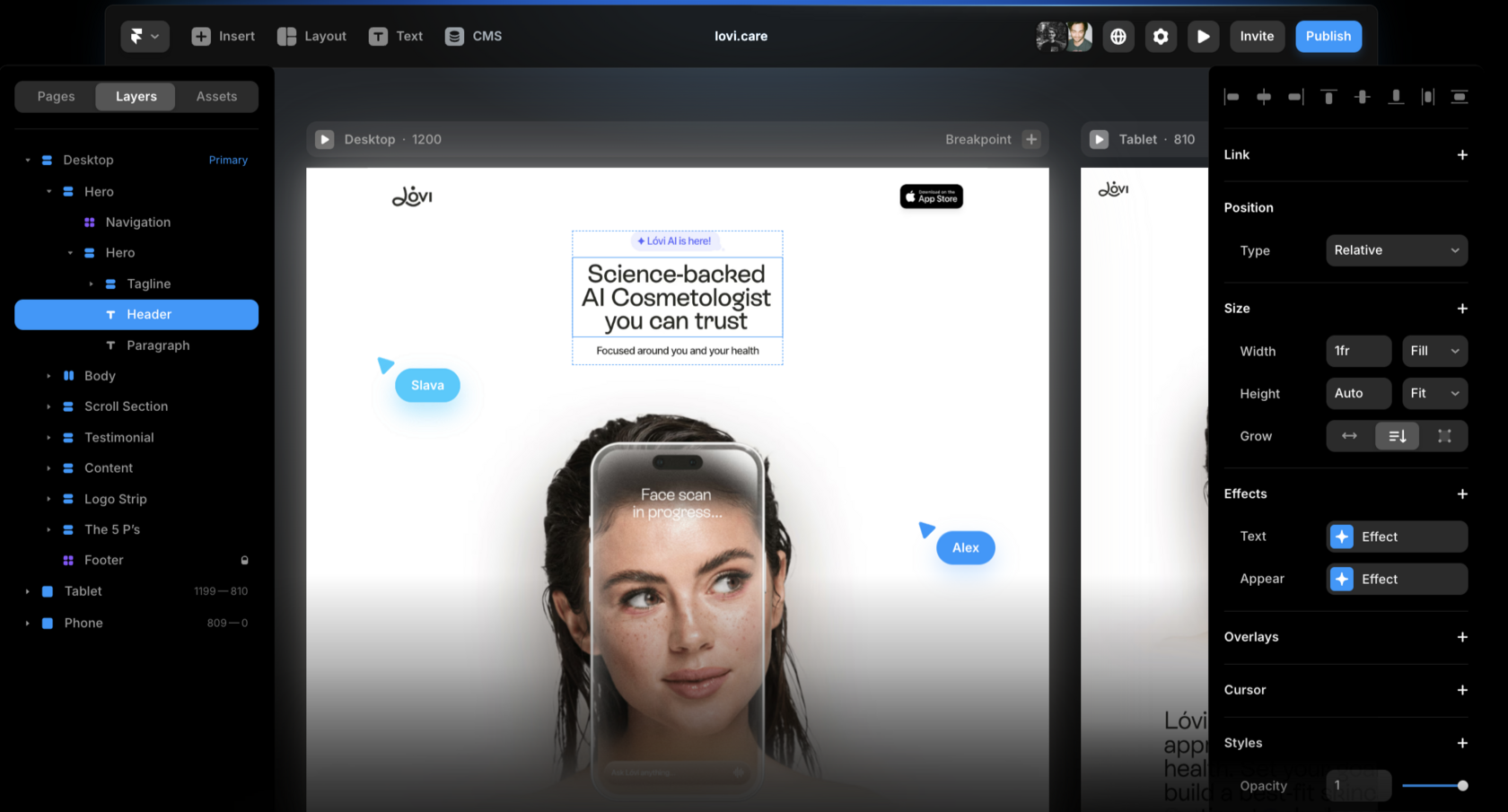The image size is (1508, 812).
Task: Switch to the Assets tab
Action: [216, 96]
